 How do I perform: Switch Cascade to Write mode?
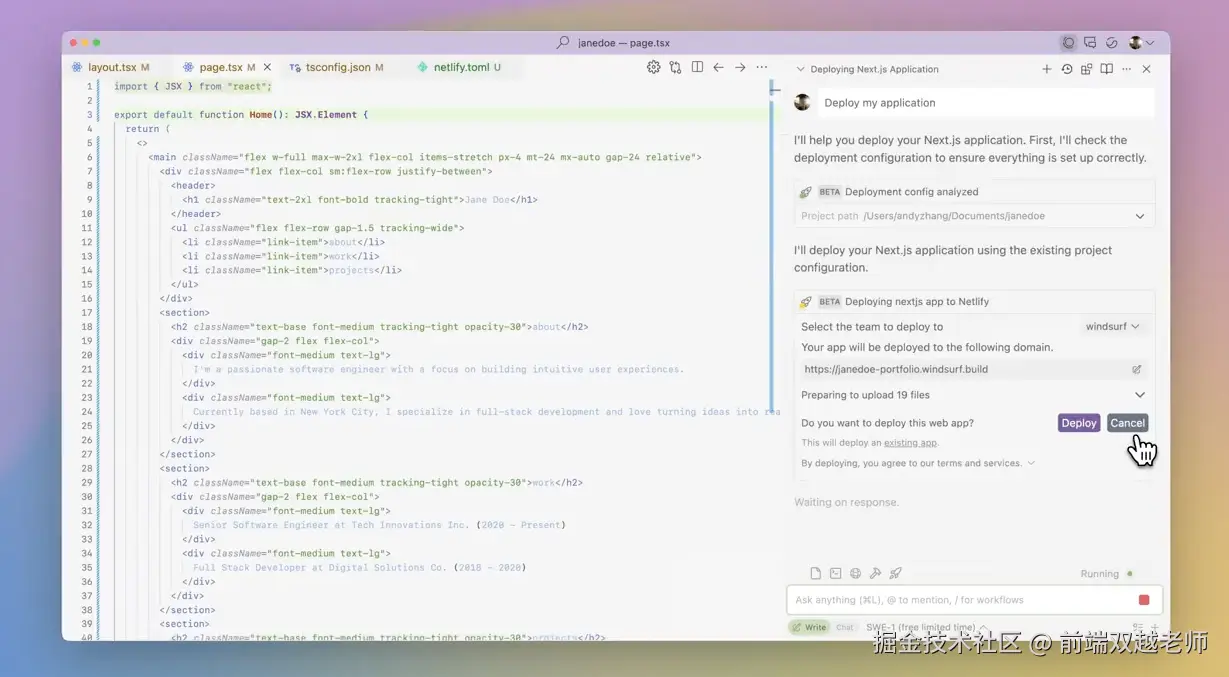point(809,627)
